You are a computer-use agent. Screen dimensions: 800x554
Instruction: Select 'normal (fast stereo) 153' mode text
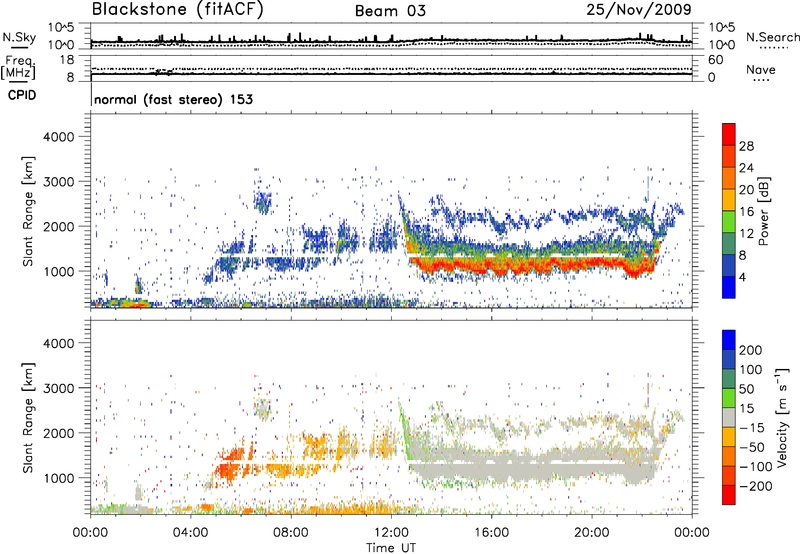point(173,99)
